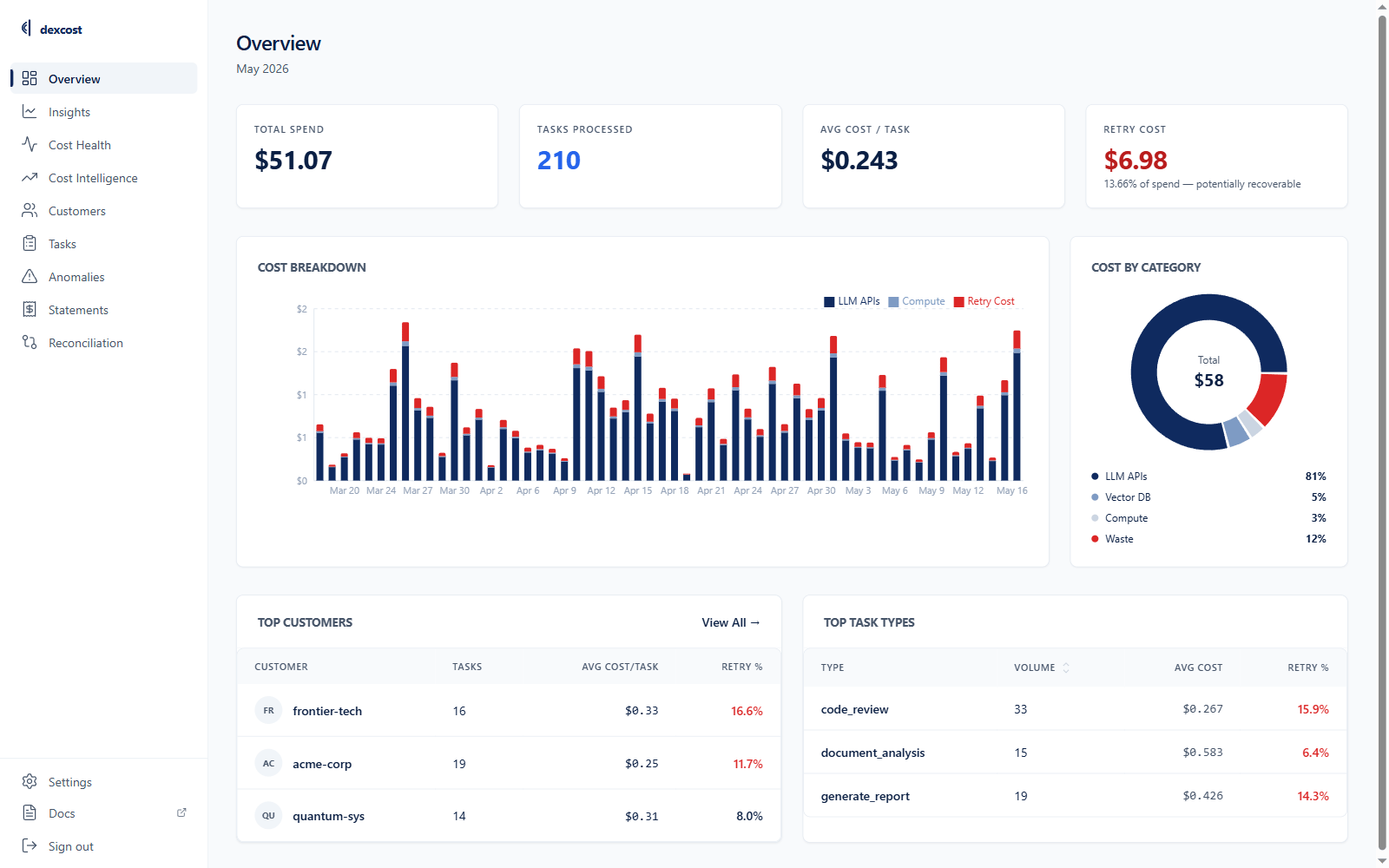Select Reconciliation from sidebar
The image size is (1389, 868).
click(x=103, y=343)
